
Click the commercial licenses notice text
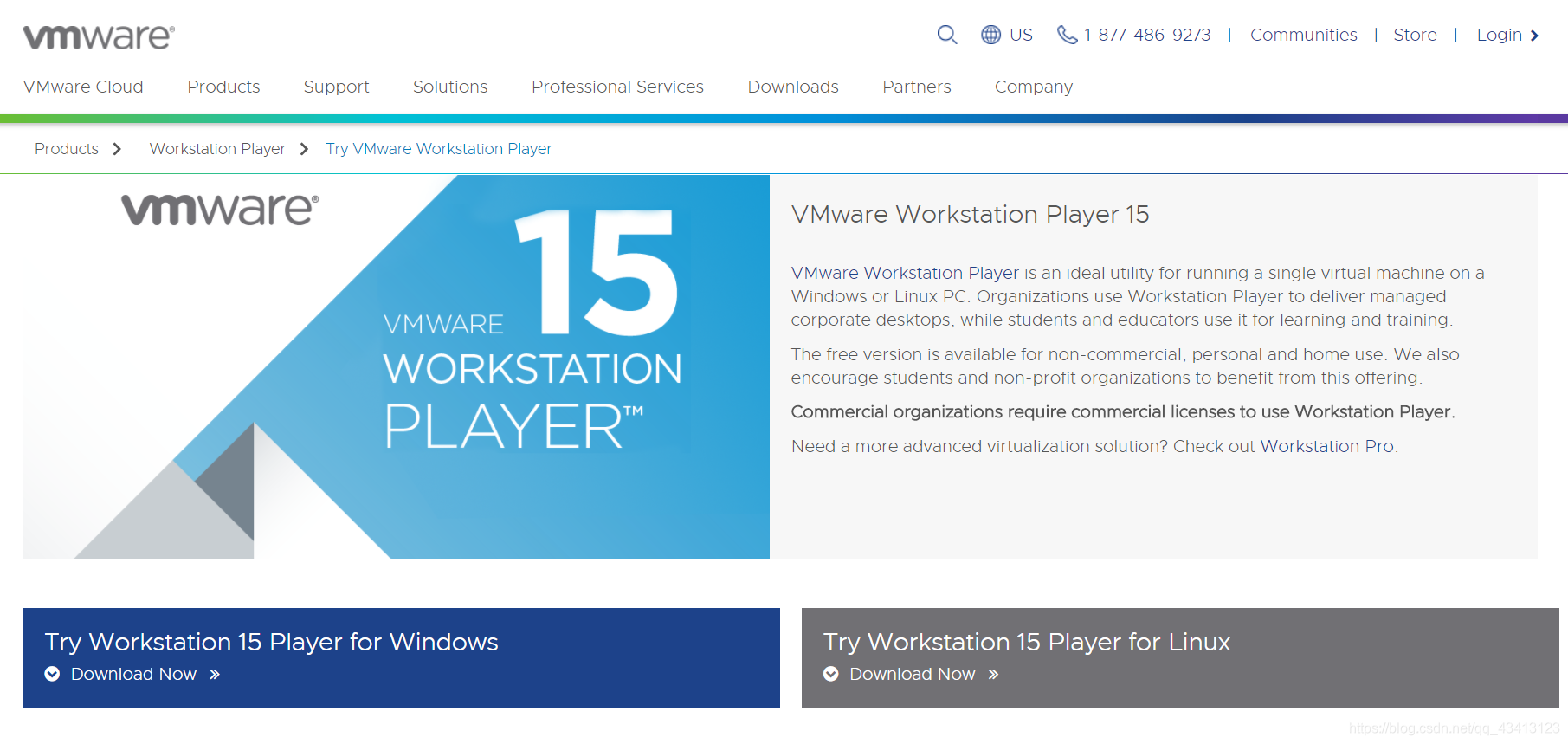pos(1123,411)
